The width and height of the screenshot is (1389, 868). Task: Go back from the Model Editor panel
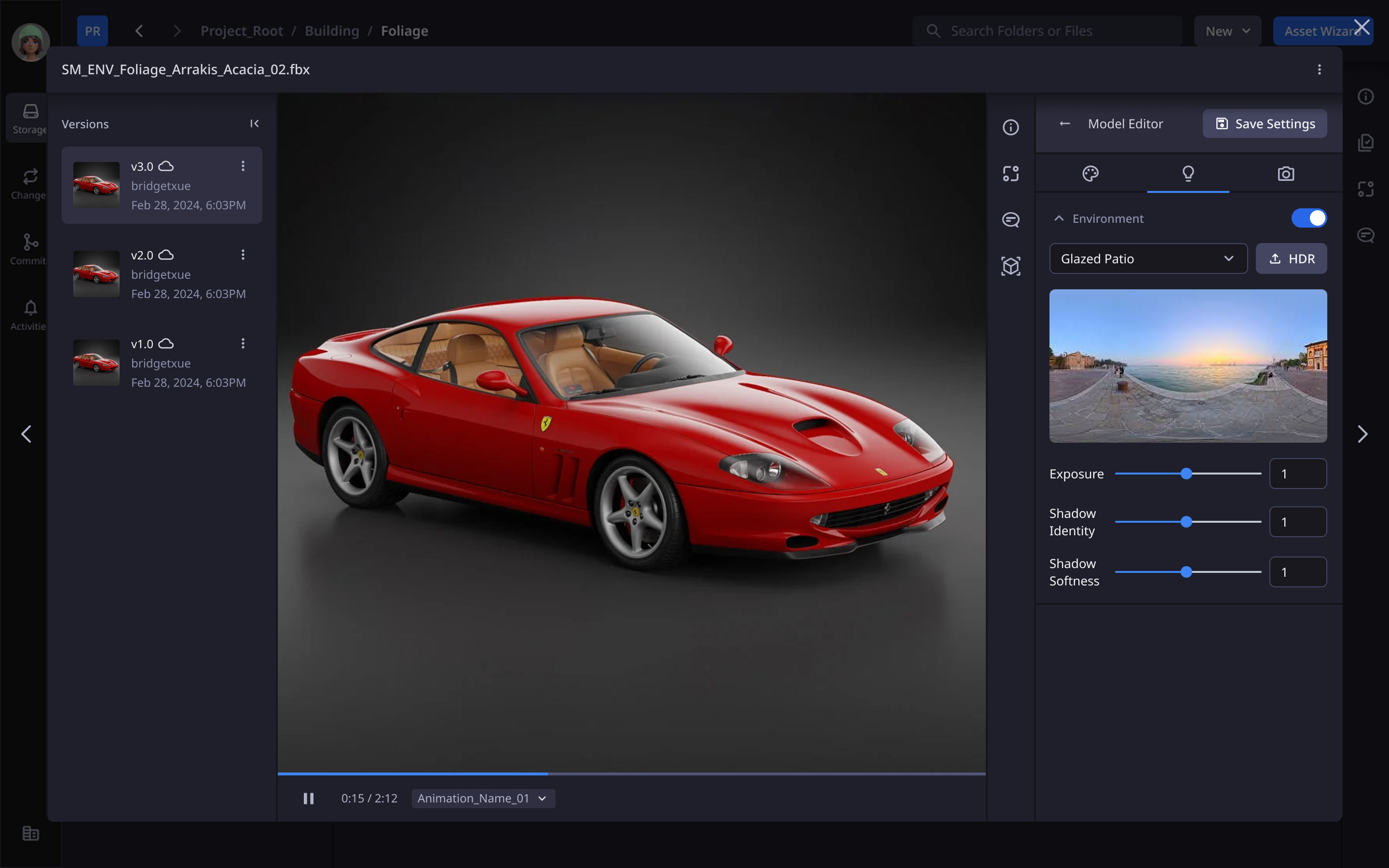click(1065, 123)
